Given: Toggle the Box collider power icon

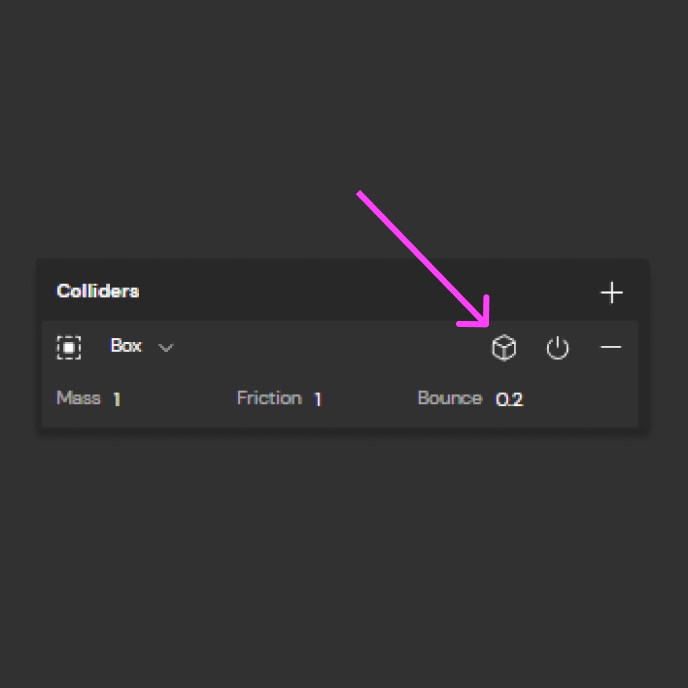Looking at the screenshot, I should point(558,348).
